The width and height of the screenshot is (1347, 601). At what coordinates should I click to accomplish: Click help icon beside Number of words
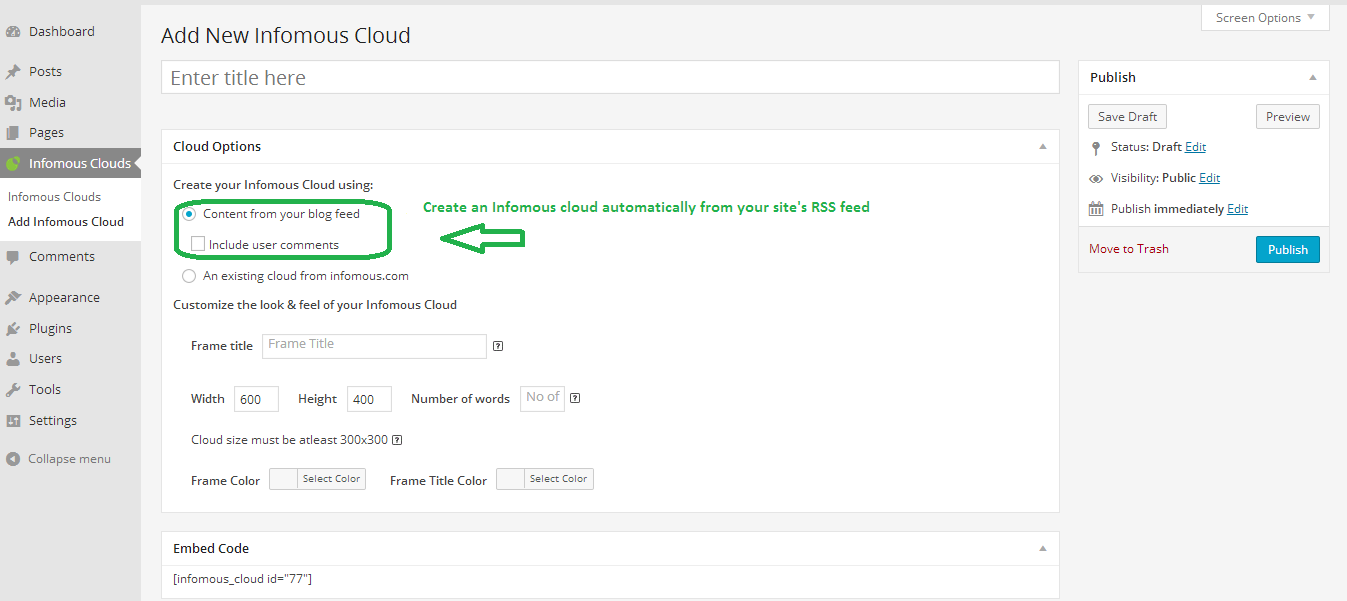click(575, 398)
